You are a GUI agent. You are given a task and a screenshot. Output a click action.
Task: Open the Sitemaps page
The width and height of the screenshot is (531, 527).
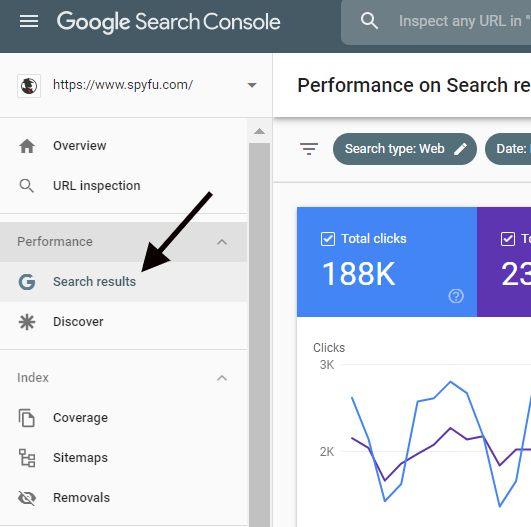(x=124, y=458)
